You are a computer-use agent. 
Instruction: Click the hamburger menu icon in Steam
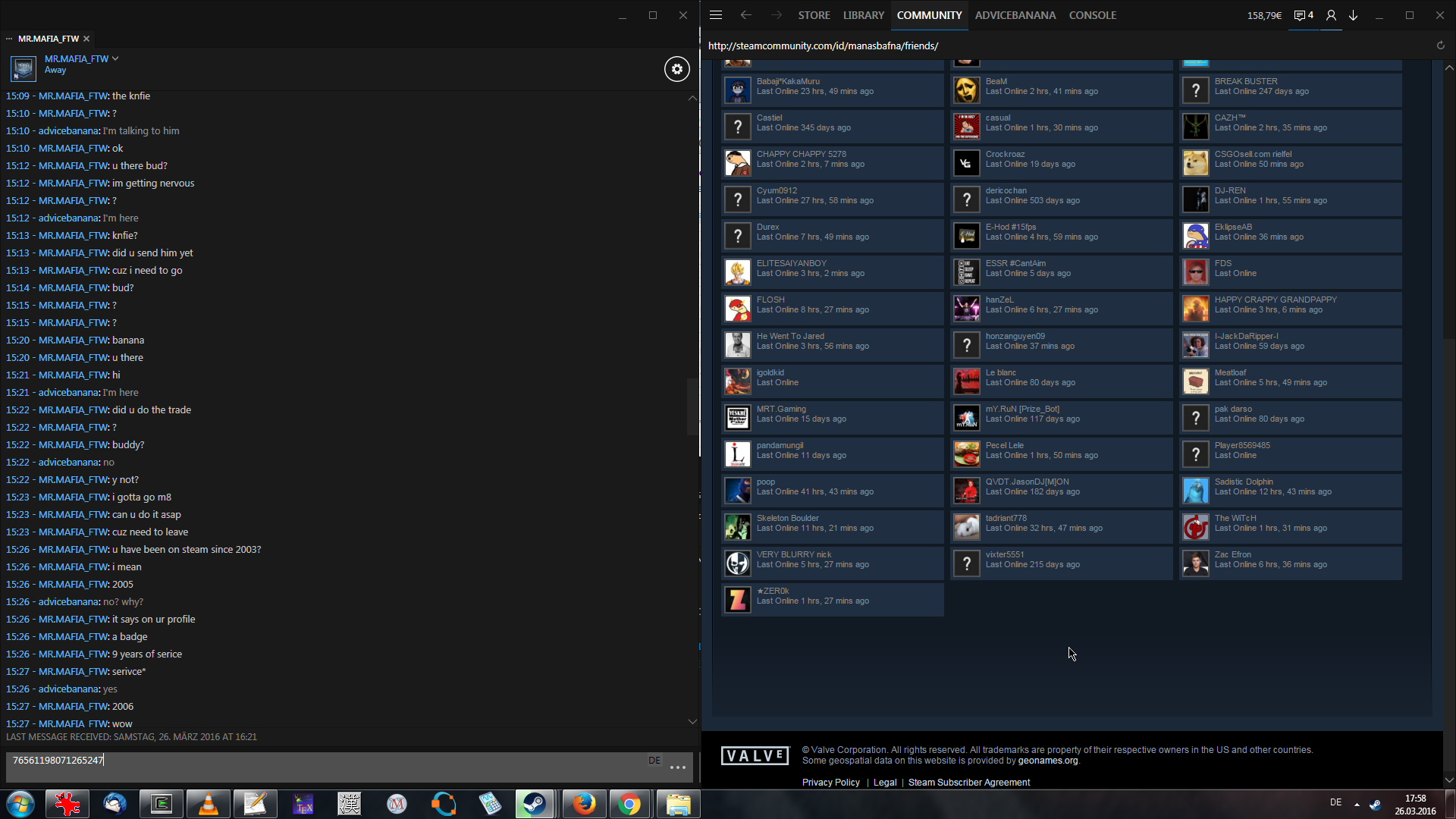coord(715,15)
